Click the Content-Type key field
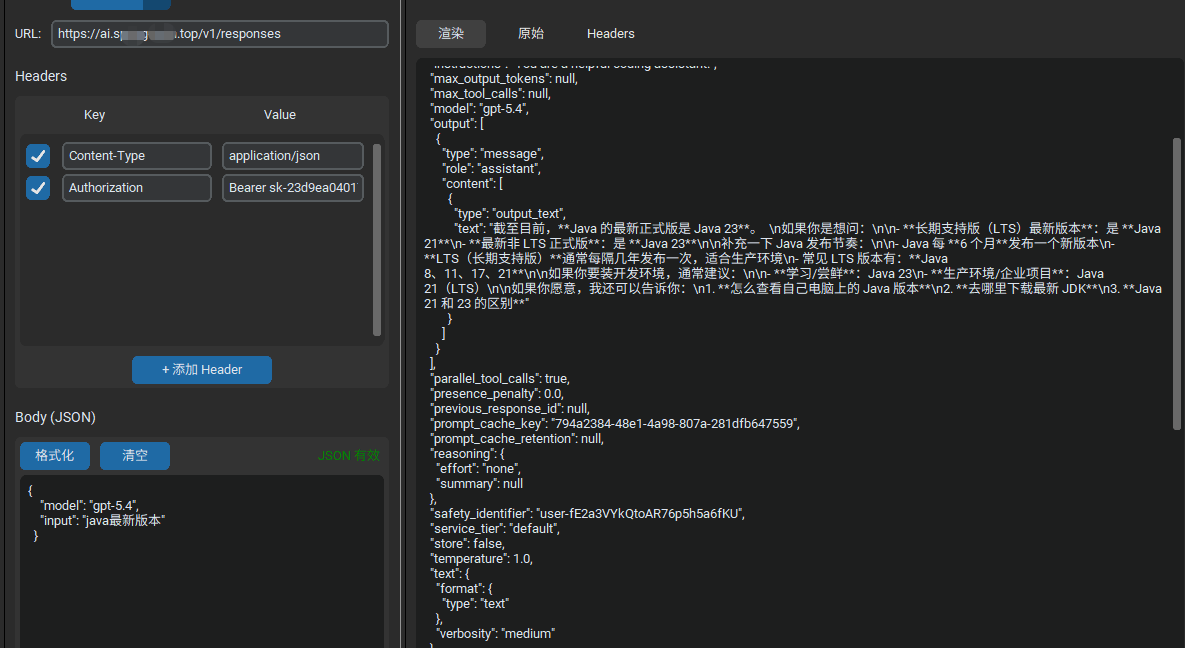 point(137,156)
